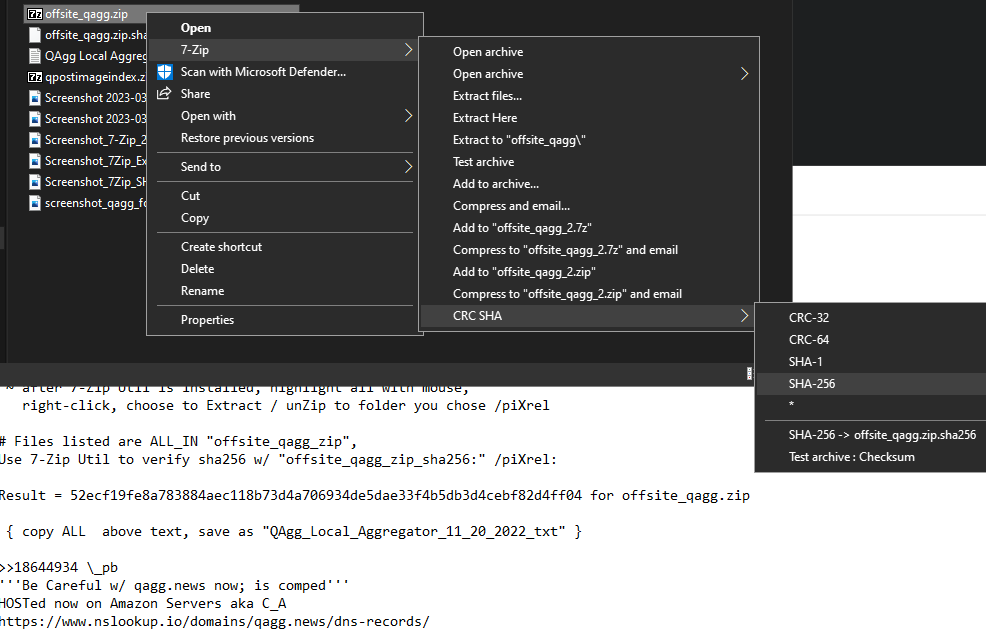
Task: Expand the Send to submenu arrow
Action: (408, 167)
